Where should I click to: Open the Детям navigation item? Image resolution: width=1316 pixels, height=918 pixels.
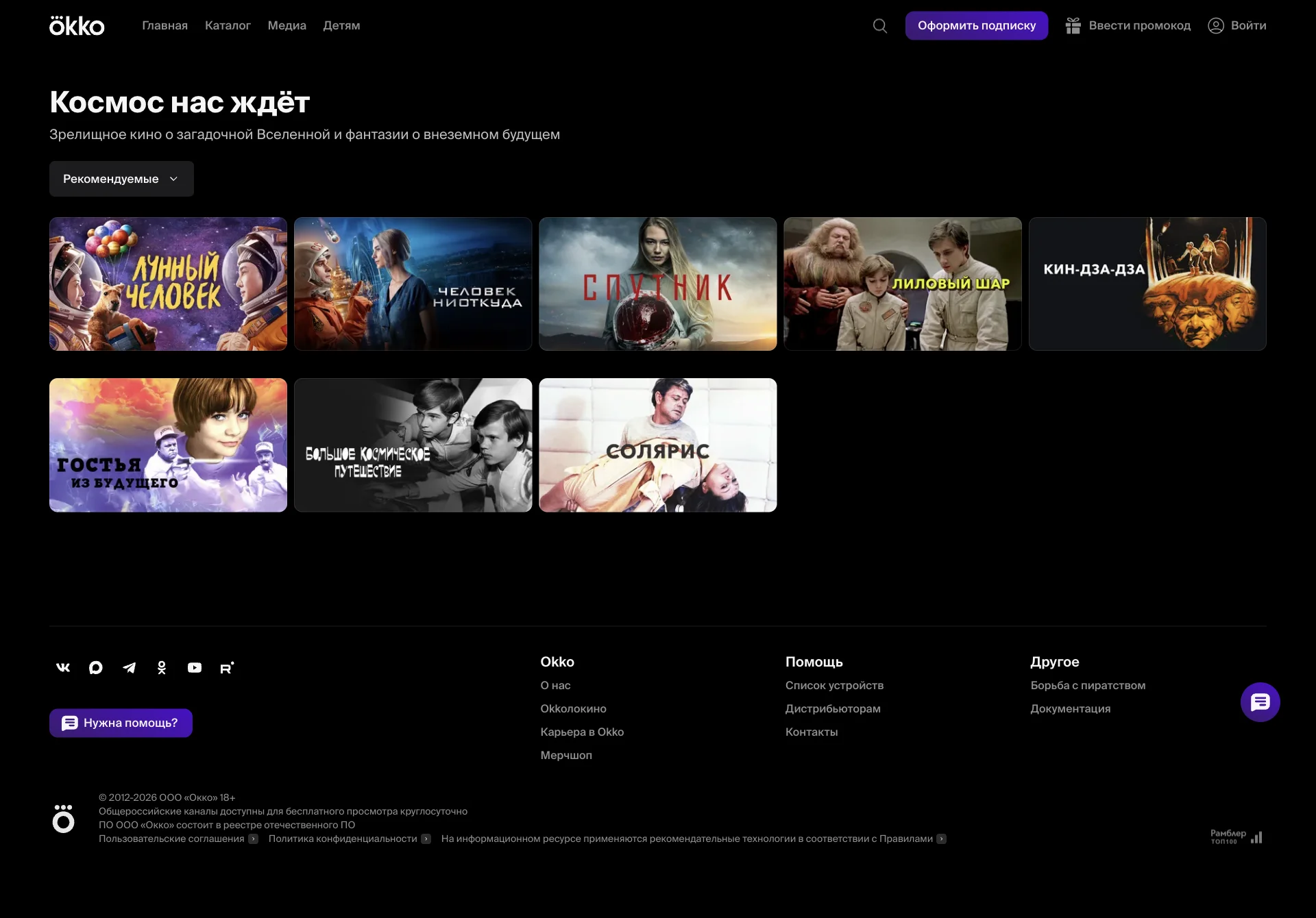[341, 25]
